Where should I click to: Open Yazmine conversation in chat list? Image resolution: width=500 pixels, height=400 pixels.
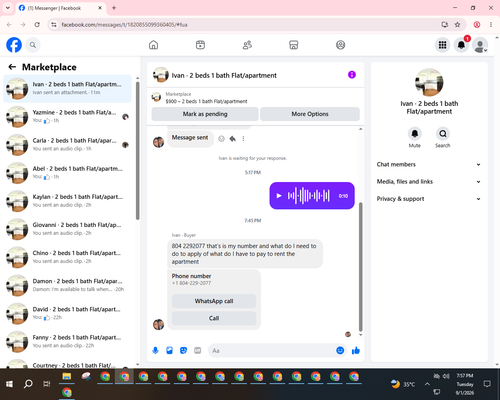67,117
